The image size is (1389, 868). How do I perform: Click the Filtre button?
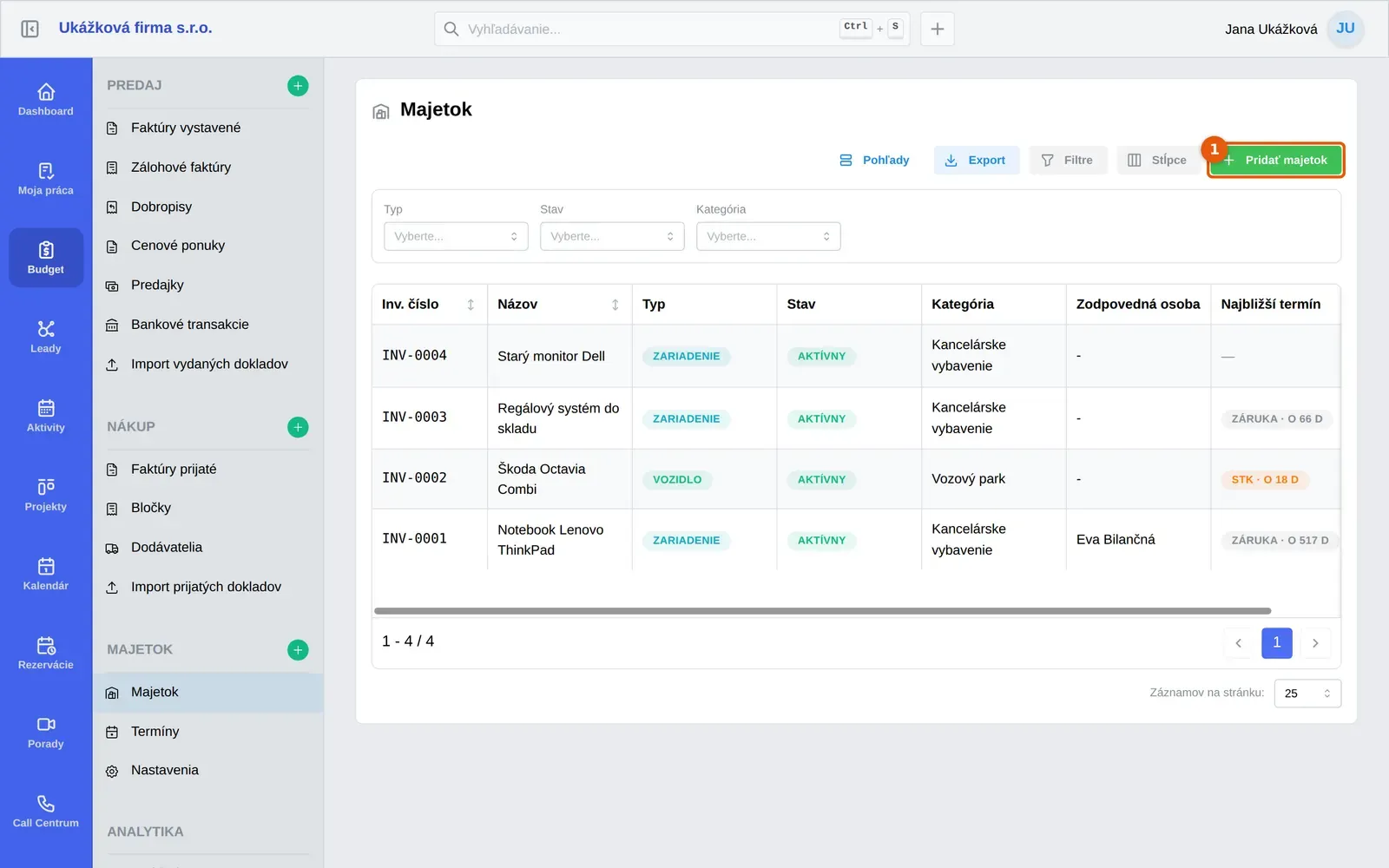coord(1068,161)
